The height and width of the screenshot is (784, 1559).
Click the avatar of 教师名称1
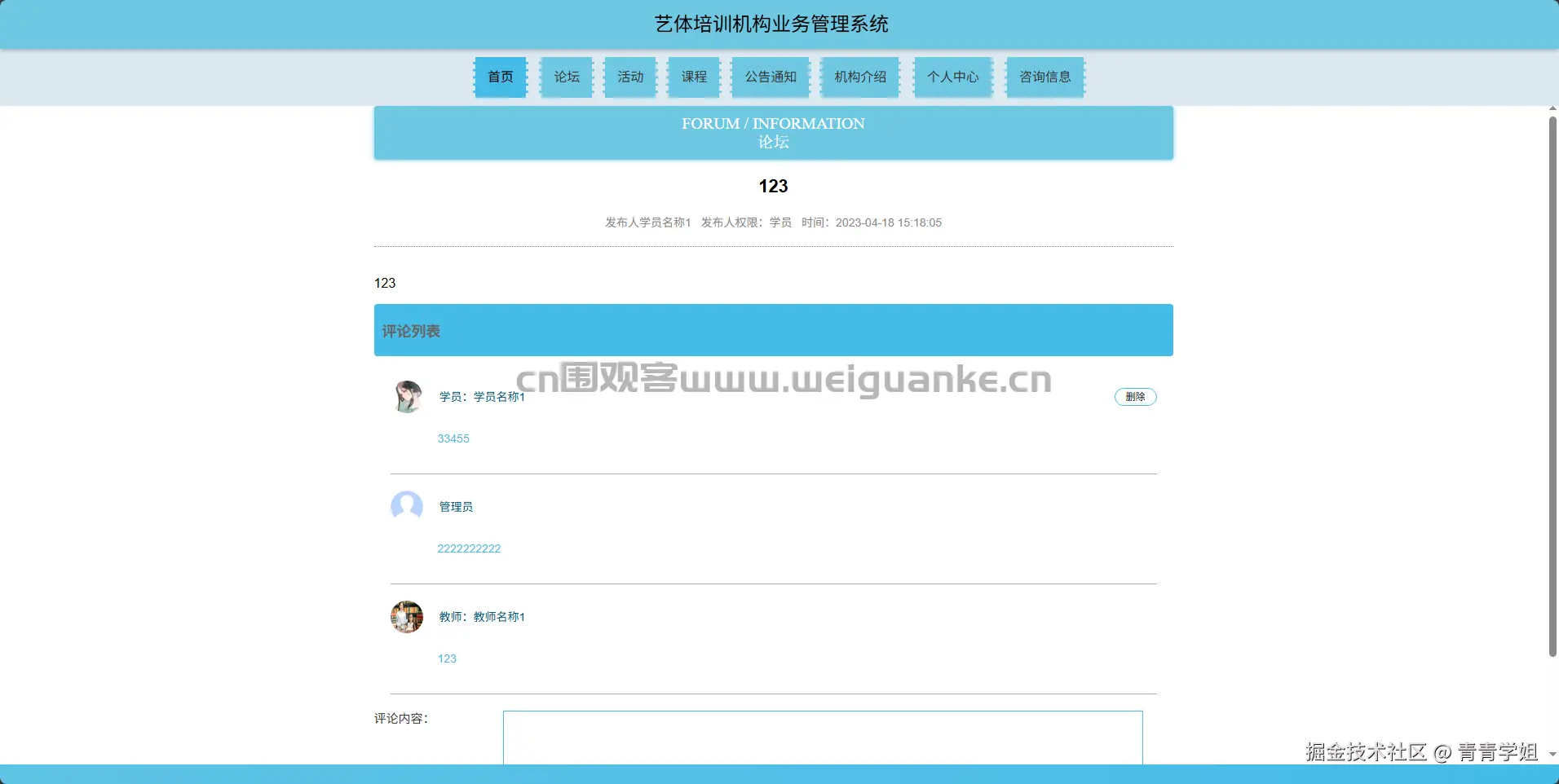[407, 617]
